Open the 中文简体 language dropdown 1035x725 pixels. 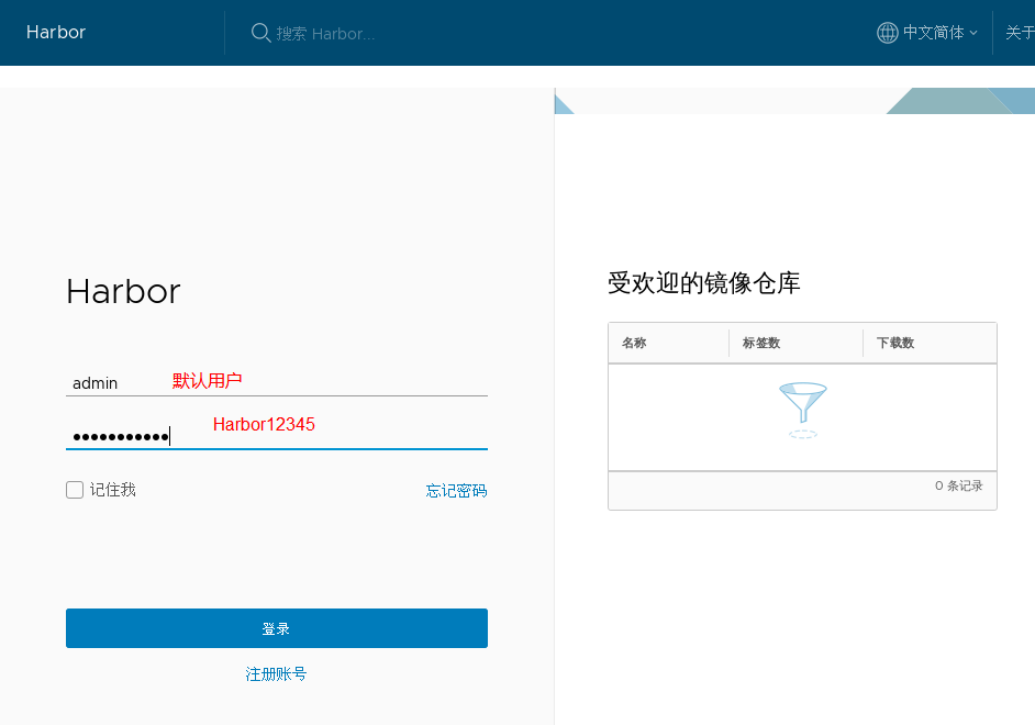933,33
